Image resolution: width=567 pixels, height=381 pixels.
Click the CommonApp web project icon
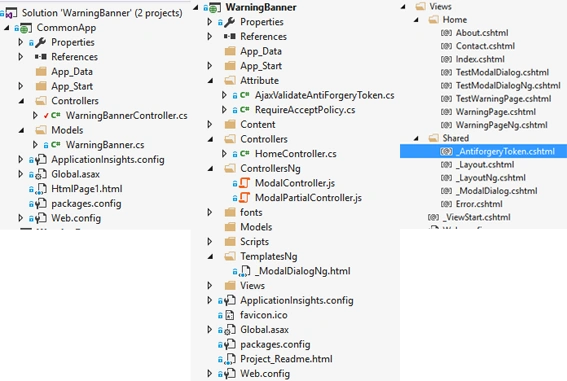(x=26, y=28)
